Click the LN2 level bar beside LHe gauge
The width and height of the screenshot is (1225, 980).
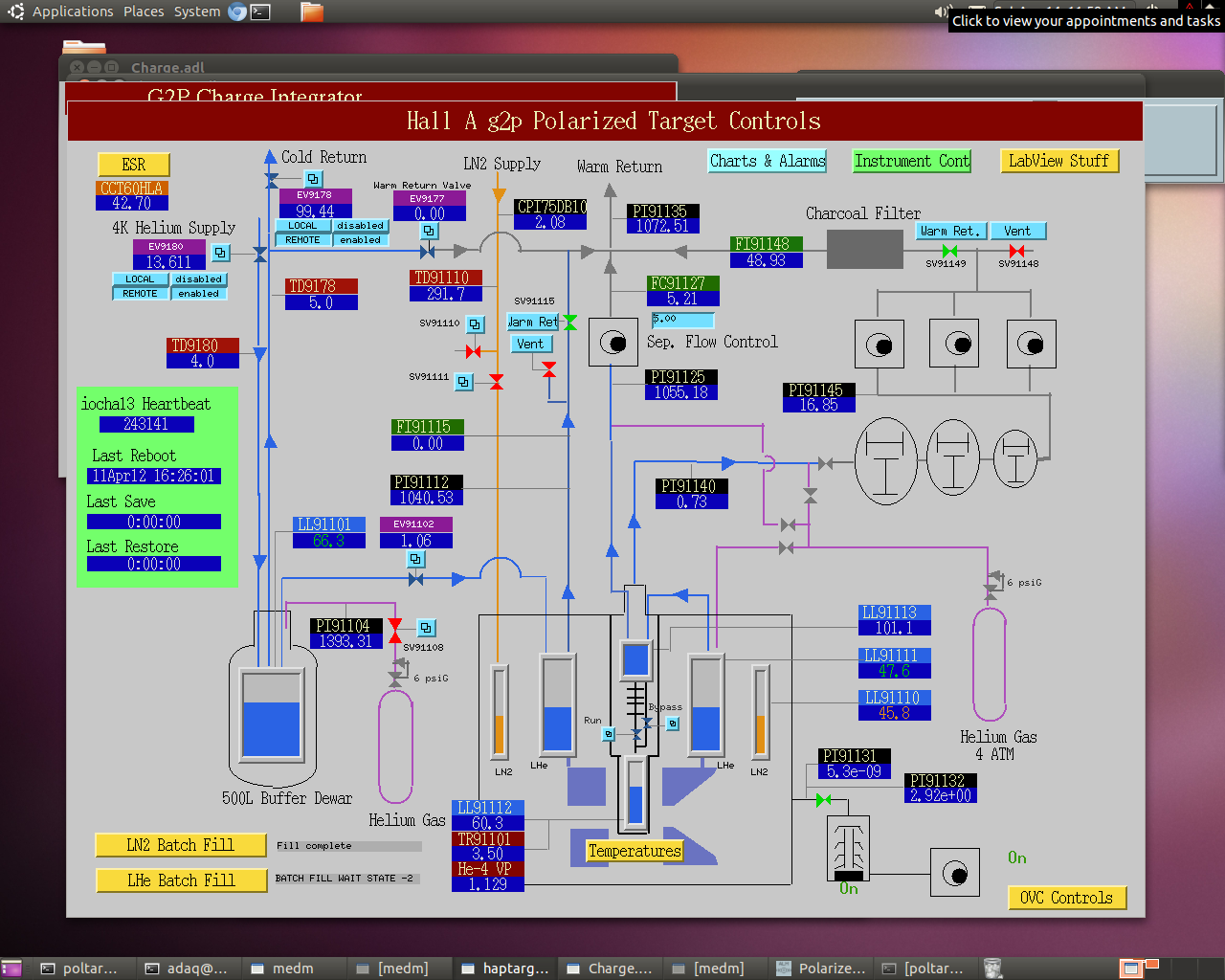(499, 711)
